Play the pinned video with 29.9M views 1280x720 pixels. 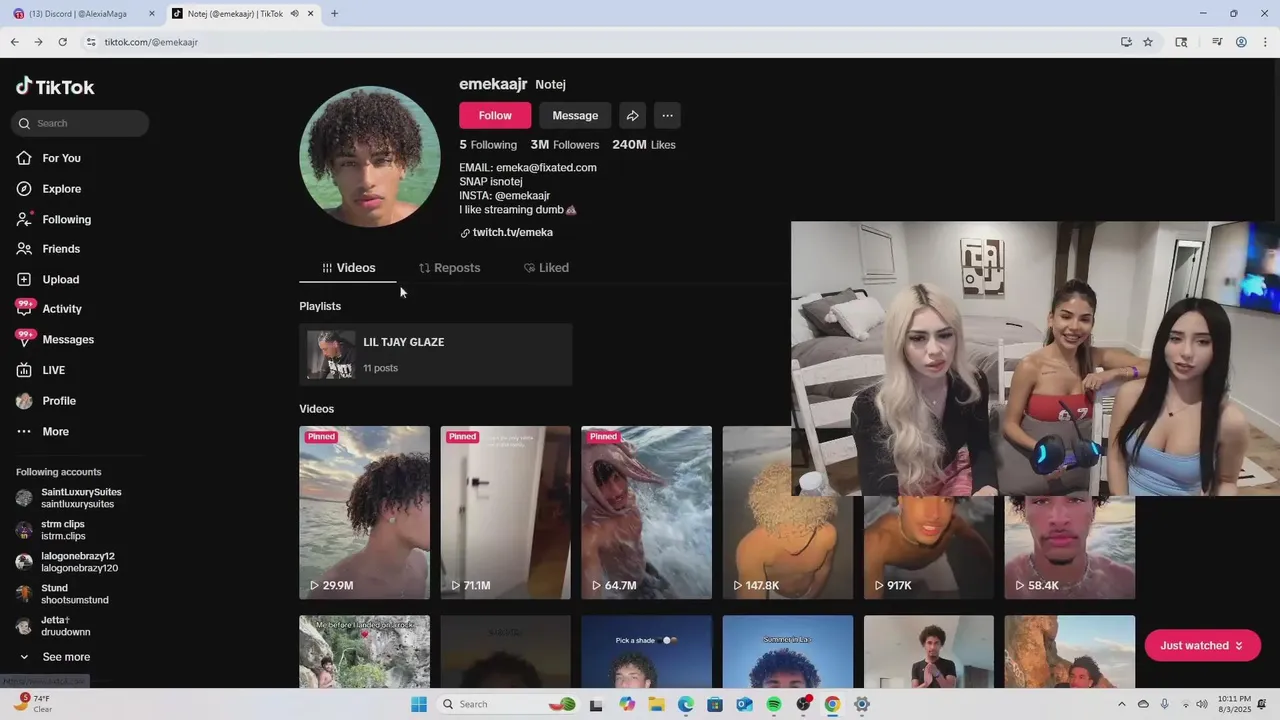[x=364, y=512]
